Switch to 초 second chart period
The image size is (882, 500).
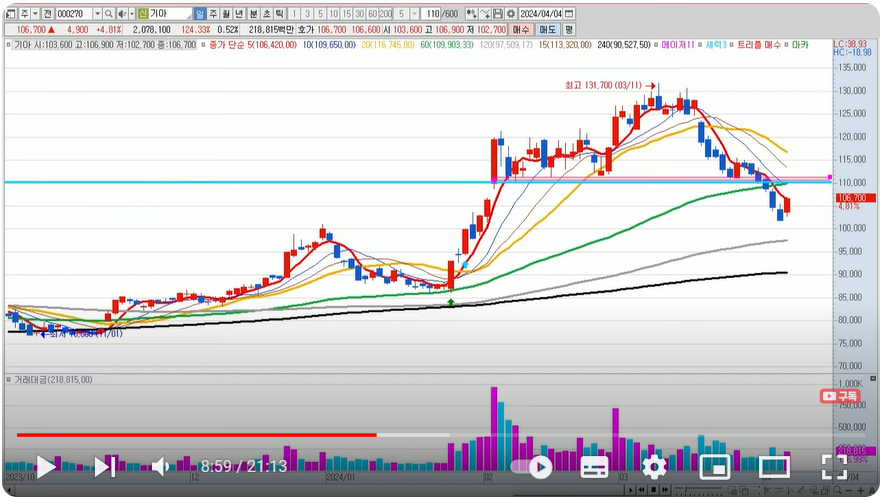(x=266, y=13)
